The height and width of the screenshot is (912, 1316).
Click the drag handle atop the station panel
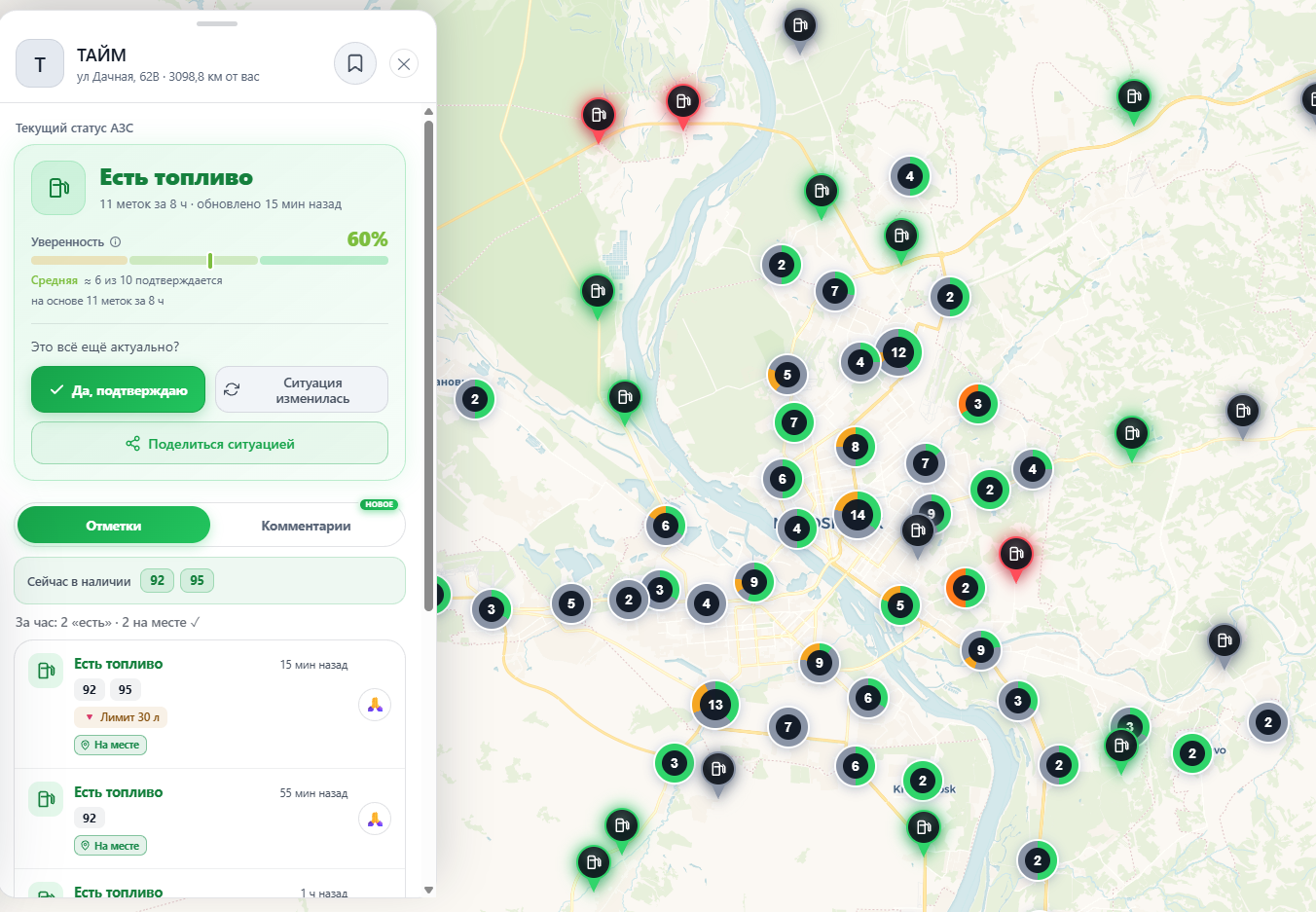217,23
